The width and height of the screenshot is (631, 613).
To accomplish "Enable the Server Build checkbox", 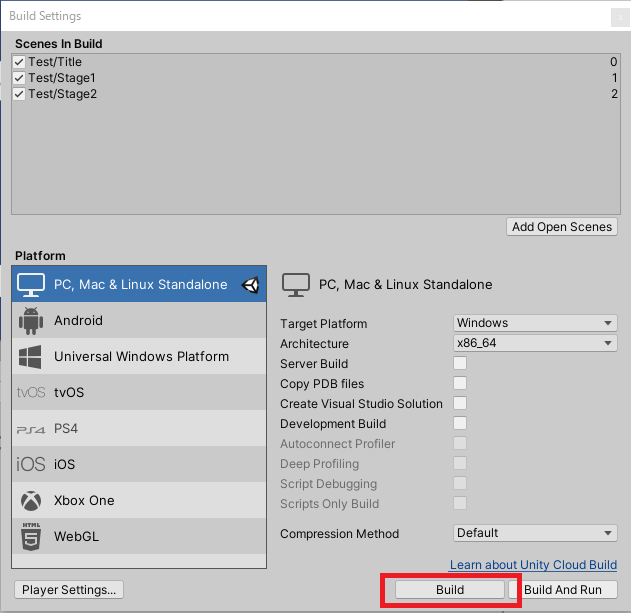I will [x=460, y=363].
